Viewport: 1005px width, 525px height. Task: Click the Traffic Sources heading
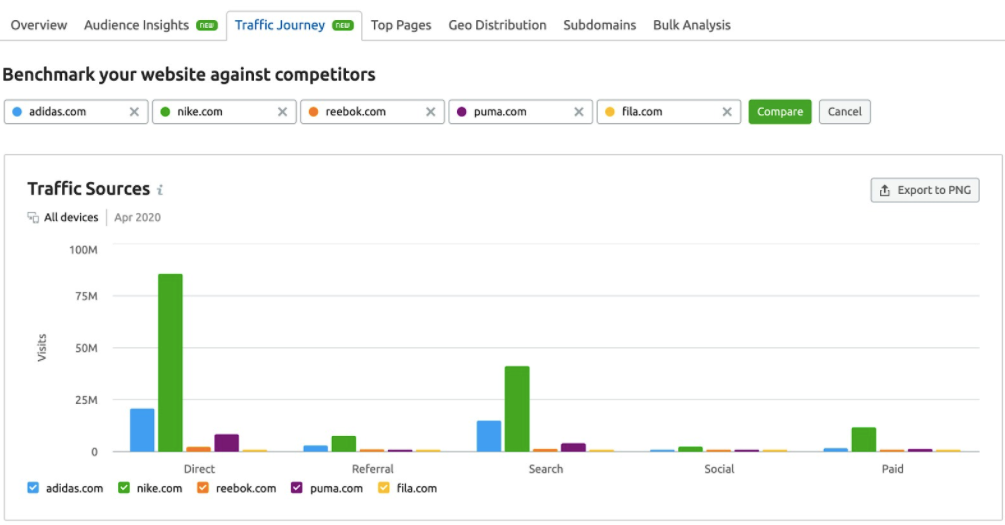(88, 189)
